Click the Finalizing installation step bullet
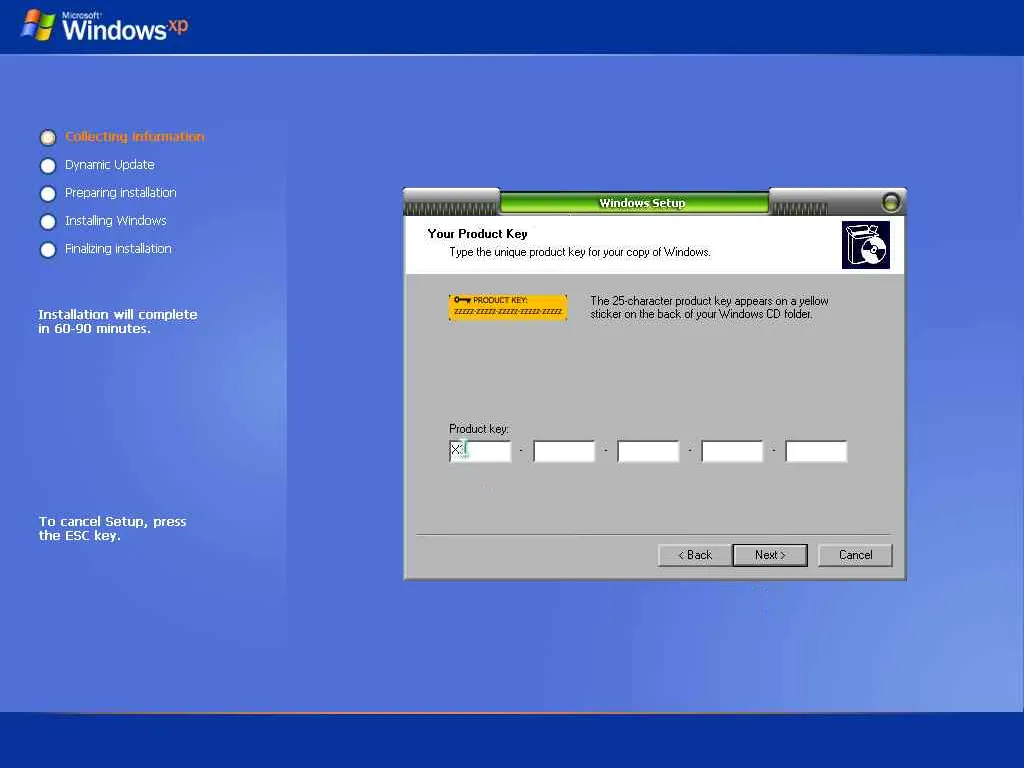The height and width of the screenshot is (768, 1024). coord(48,249)
